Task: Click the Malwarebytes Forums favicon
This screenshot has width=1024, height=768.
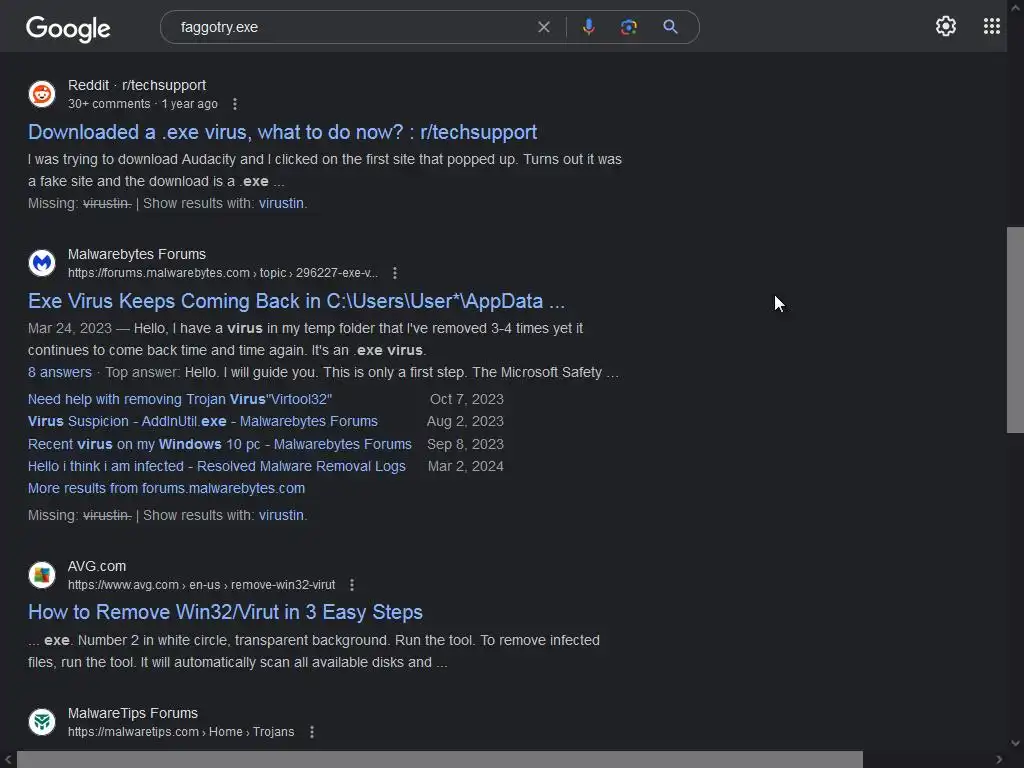Action: pos(42,263)
